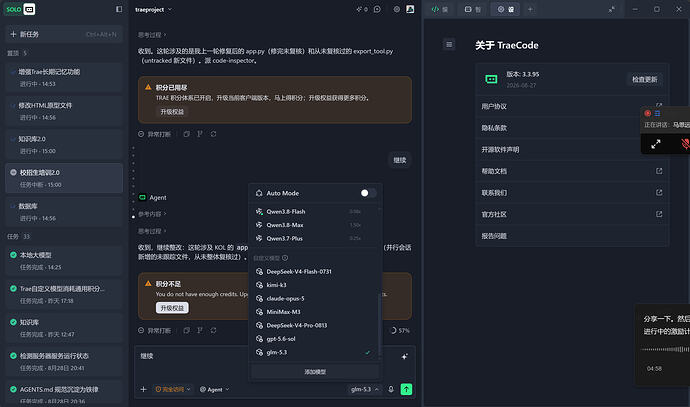Image resolution: width=690 pixels, height=407 pixels.
Task: Open the 校招生培训2.0 task
Action: click(64, 178)
